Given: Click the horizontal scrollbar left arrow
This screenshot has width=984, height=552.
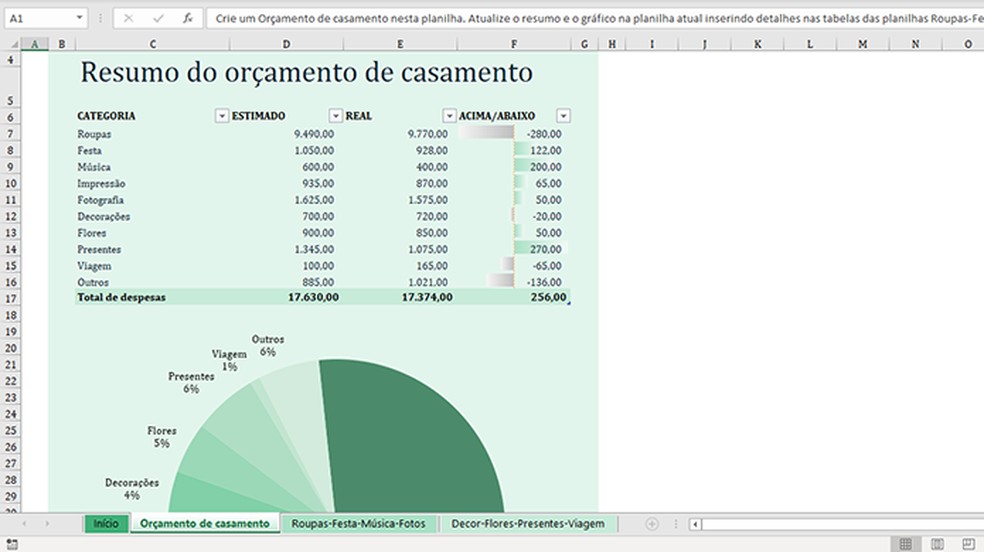Looking at the screenshot, I should (696, 524).
